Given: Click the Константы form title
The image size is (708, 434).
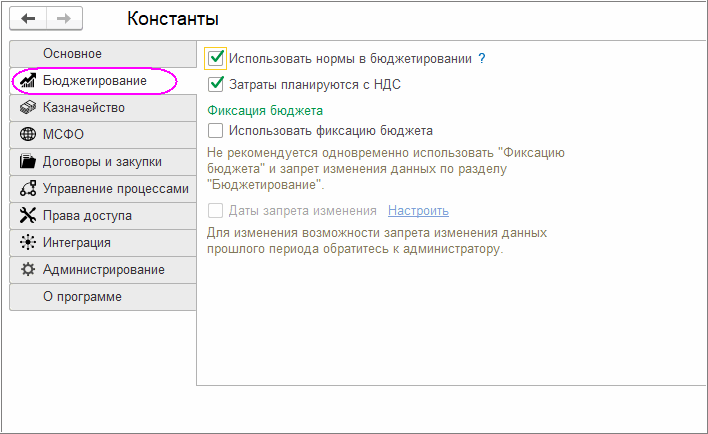Looking at the screenshot, I should pos(173,19).
